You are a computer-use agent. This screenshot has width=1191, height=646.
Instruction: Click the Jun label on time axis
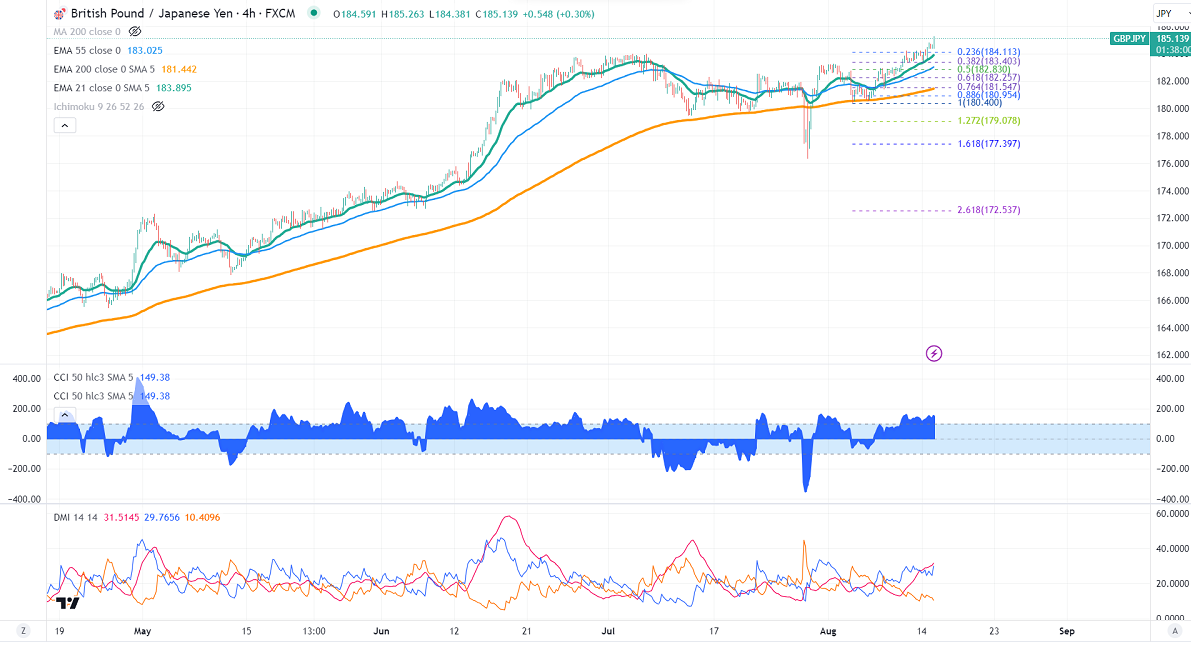click(381, 632)
